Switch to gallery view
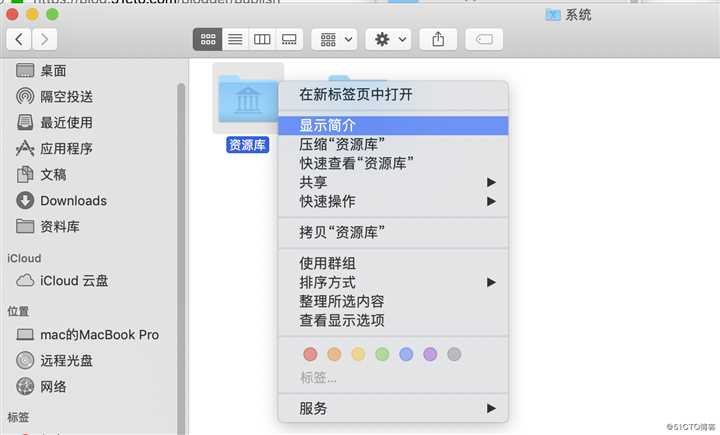 click(x=289, y=40)
